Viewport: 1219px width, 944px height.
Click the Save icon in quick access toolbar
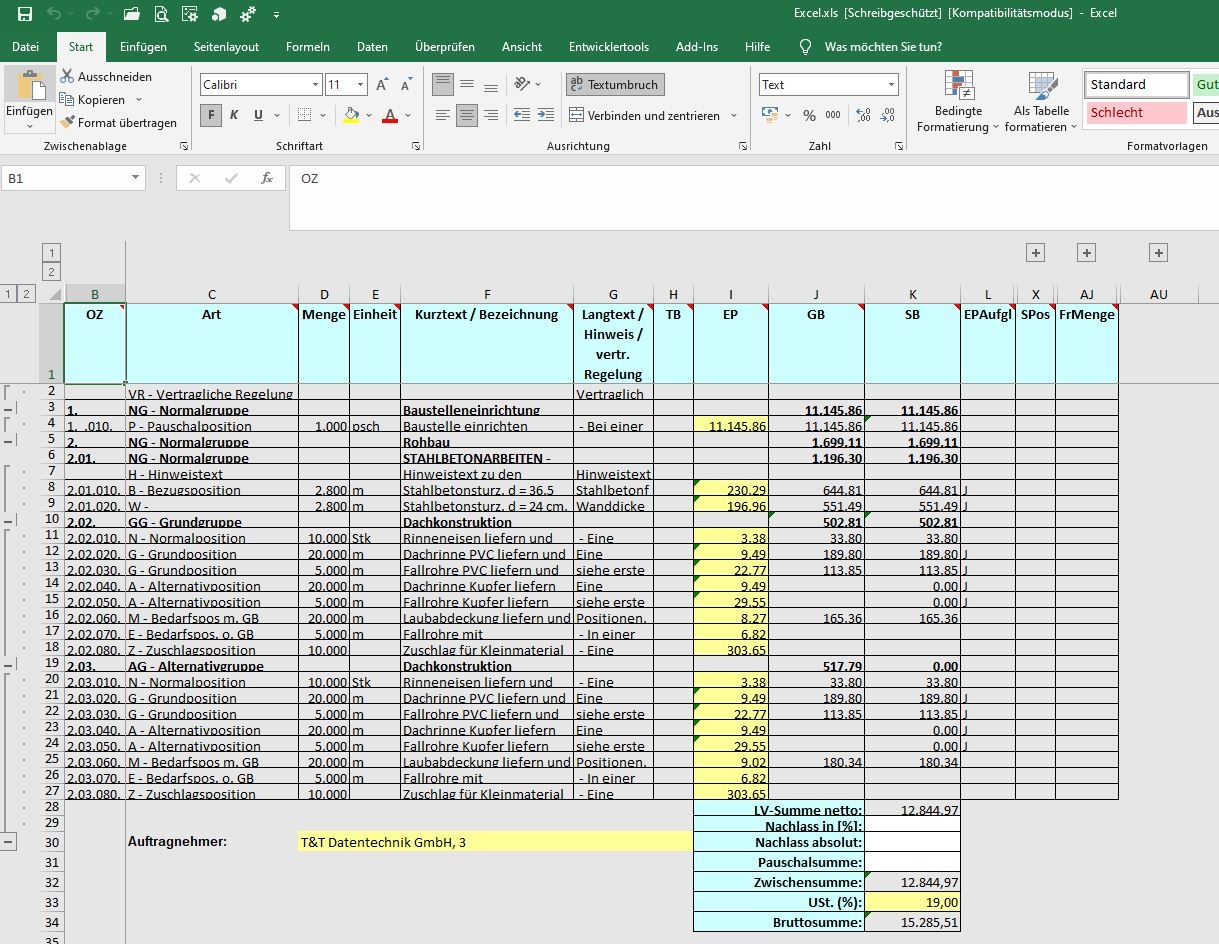pos(25,14)
